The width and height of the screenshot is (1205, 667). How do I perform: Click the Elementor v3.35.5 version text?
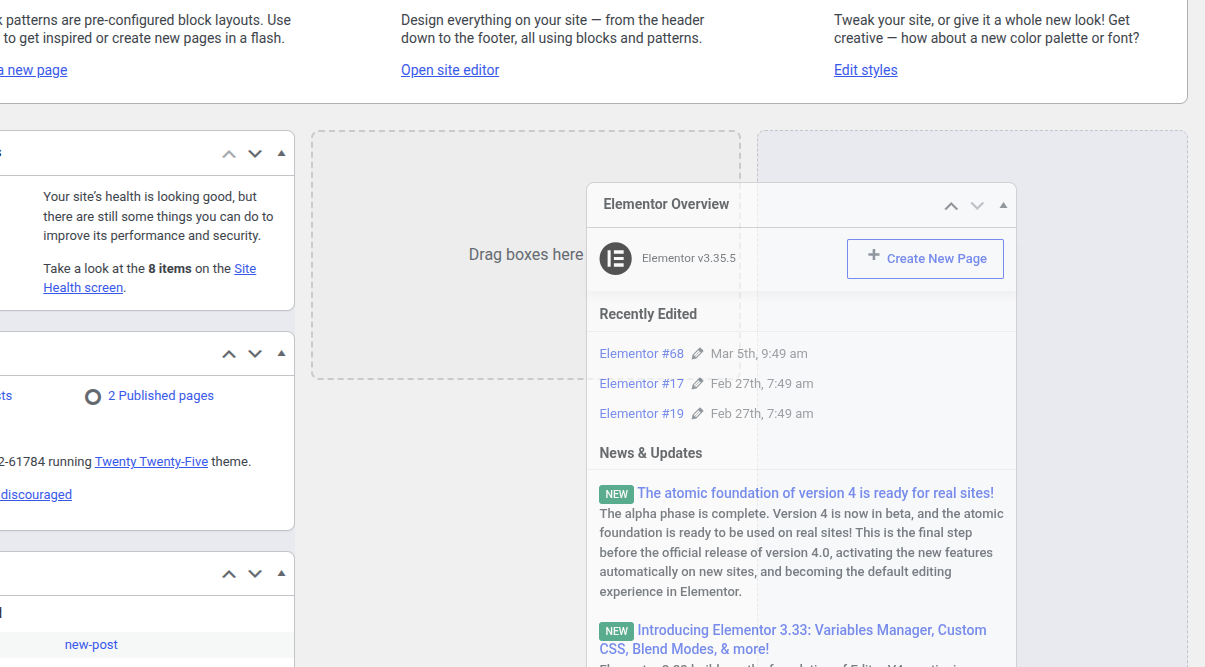click(689, 258)
